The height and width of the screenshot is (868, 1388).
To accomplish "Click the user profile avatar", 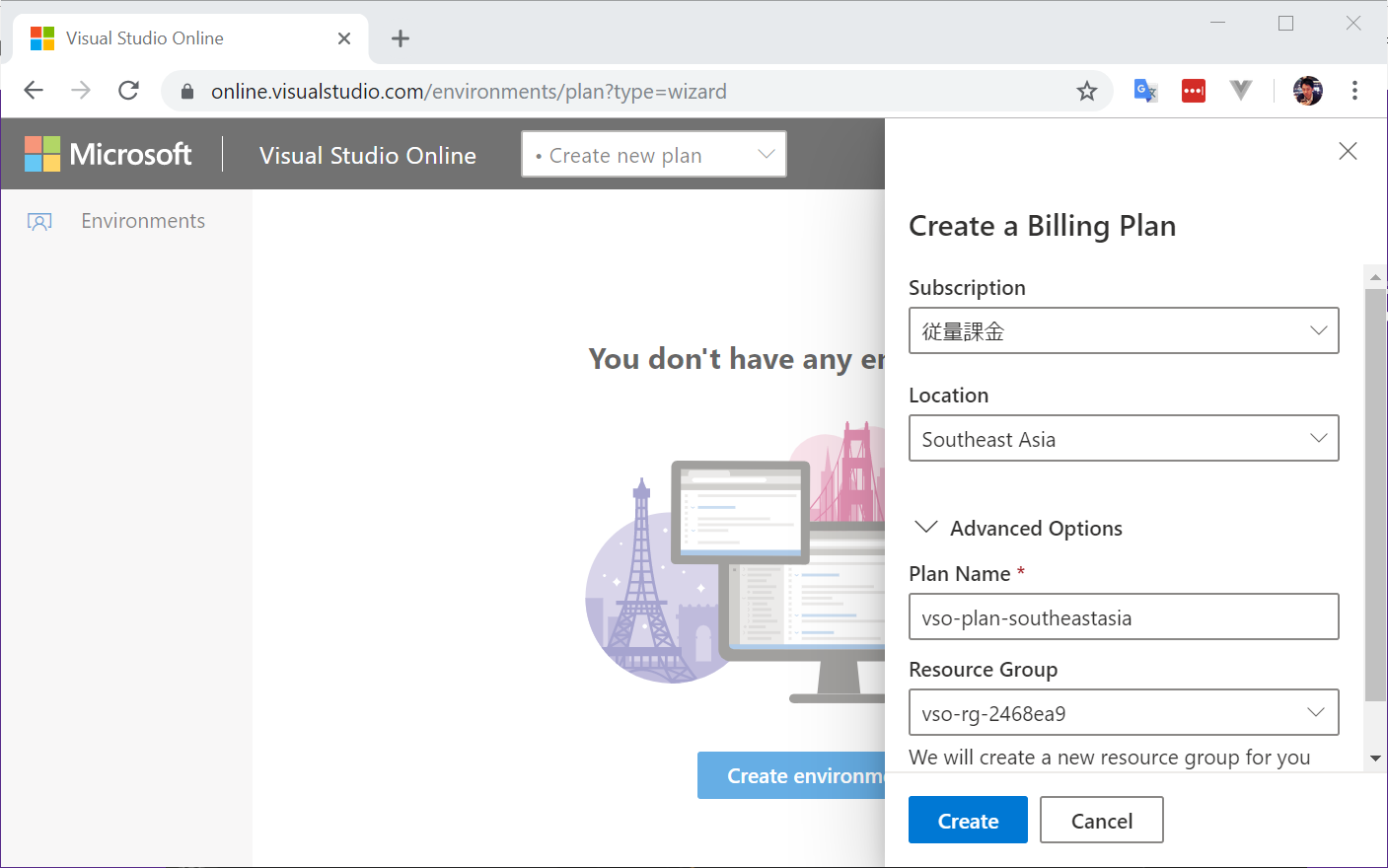I will 1307,90.
